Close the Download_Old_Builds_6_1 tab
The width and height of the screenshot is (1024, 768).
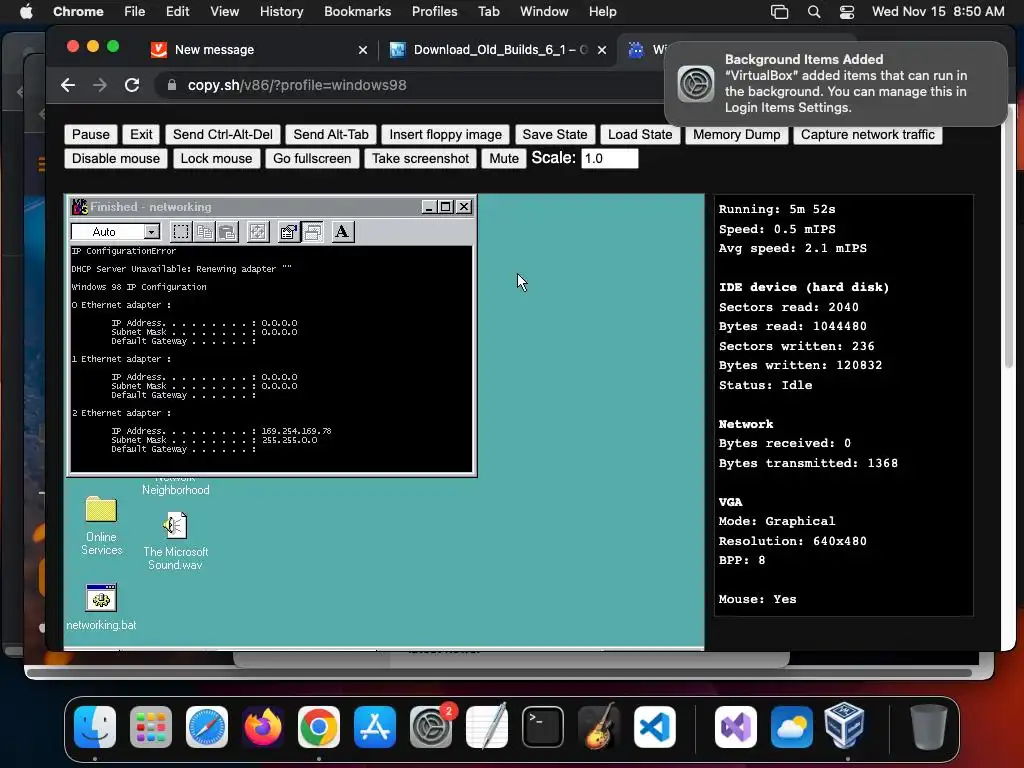(x=601, y=50)
